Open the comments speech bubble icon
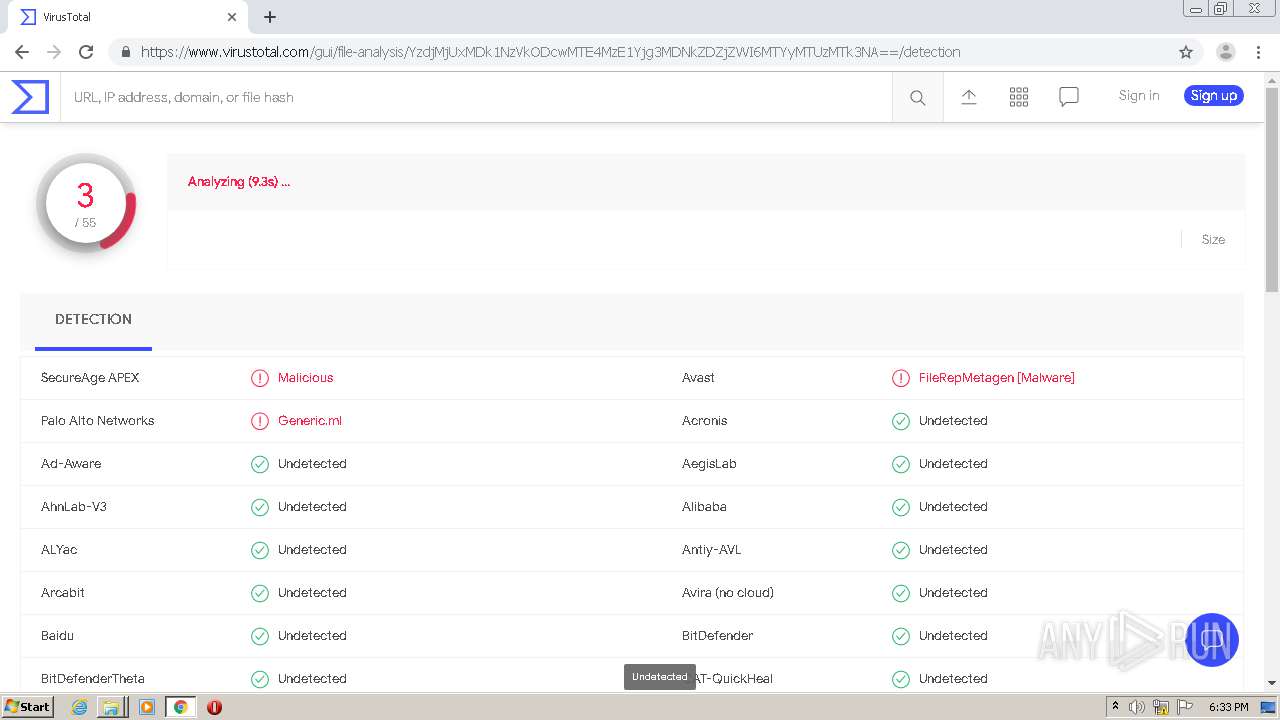The width and height of the screenshot is (1280, 720). tap(1069, 97)
